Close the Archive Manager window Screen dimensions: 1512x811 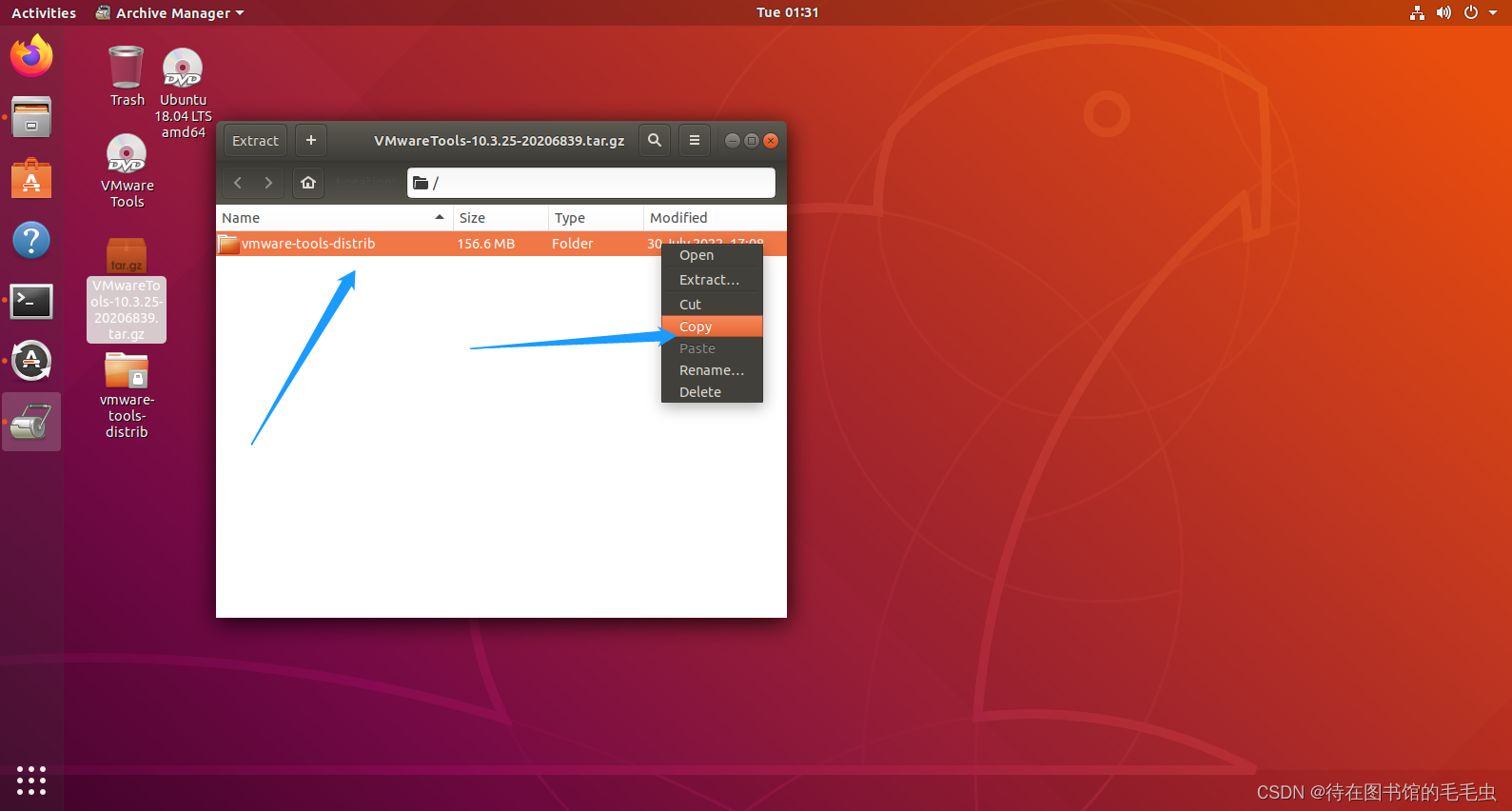tap(771, 141)
